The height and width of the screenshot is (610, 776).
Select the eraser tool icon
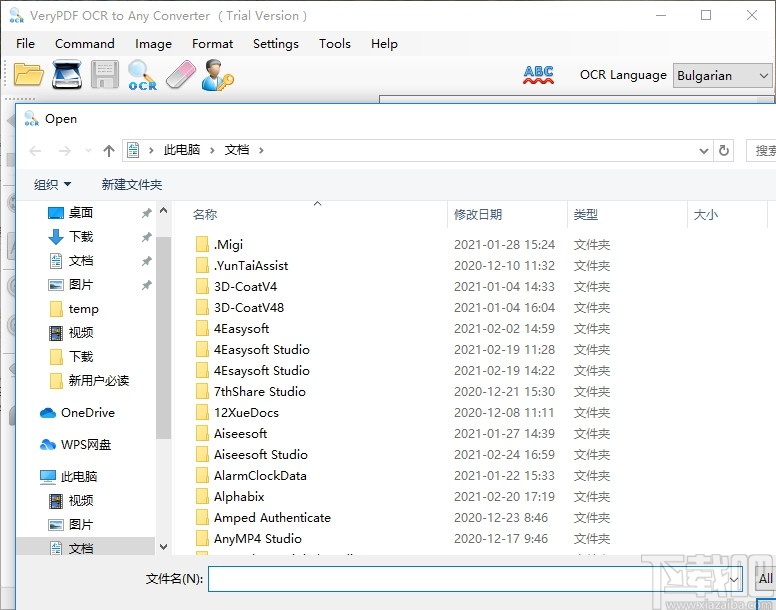[181, 75]
